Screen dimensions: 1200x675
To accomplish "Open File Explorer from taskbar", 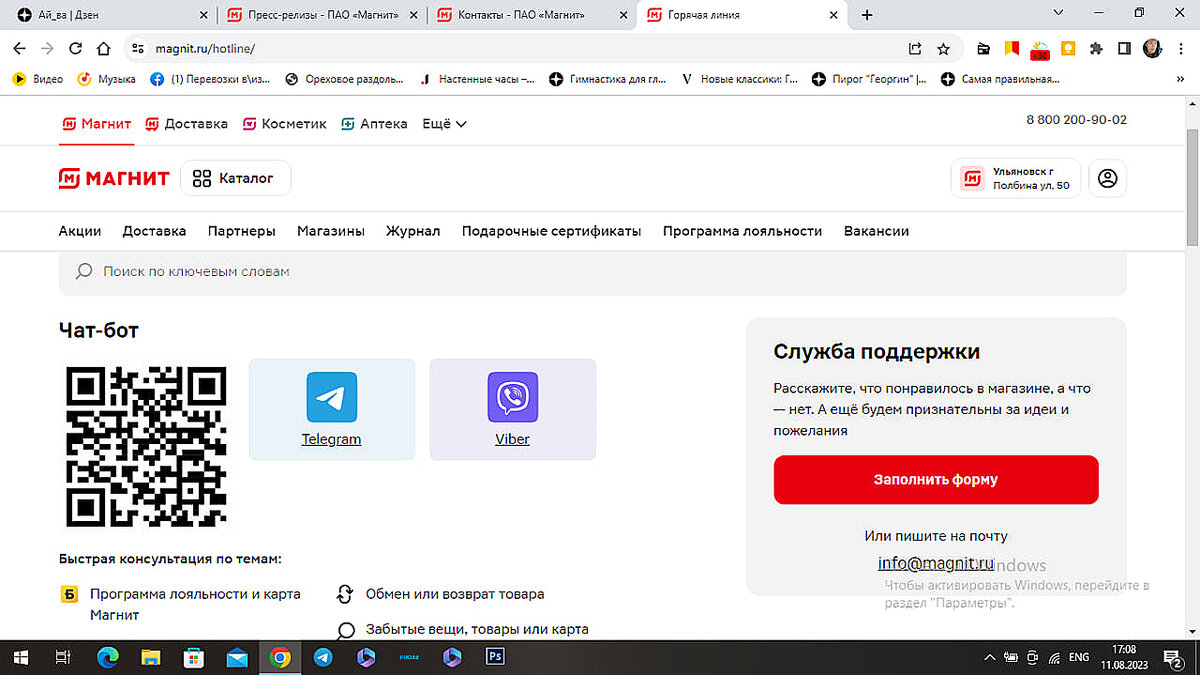I will click(x=151, y=657).
